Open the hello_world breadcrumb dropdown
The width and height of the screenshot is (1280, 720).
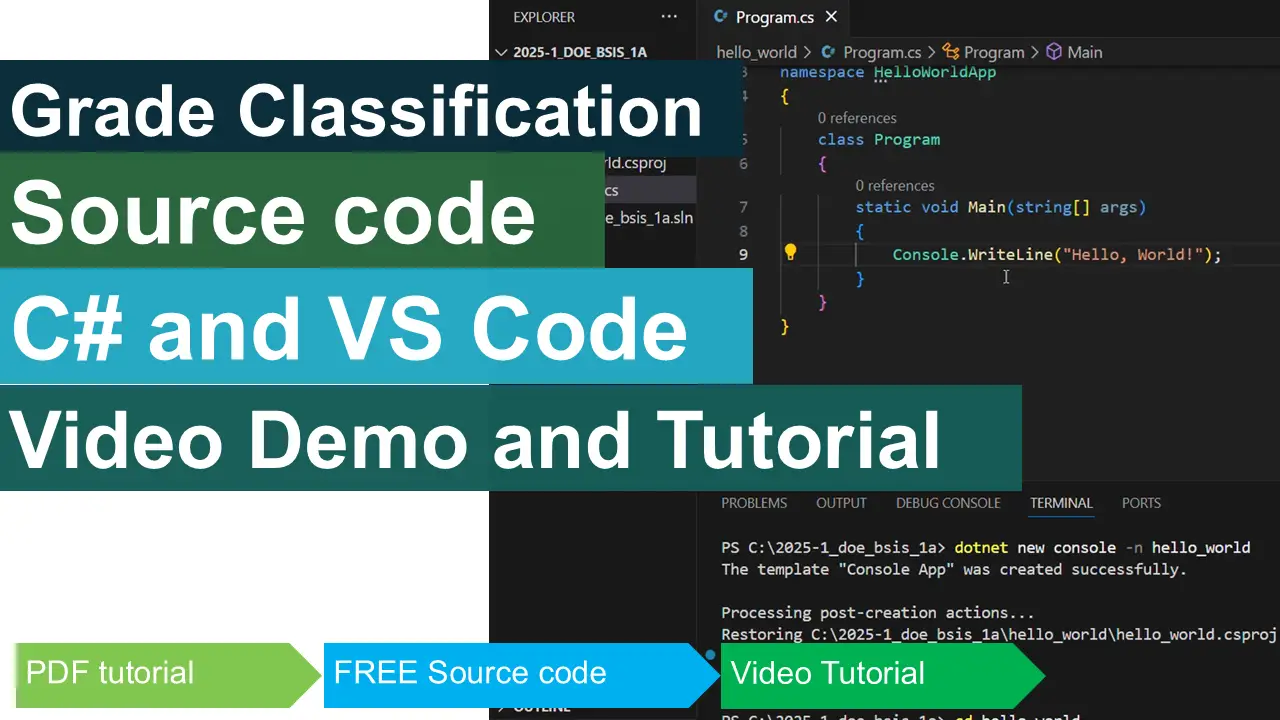tap(757, 52)
